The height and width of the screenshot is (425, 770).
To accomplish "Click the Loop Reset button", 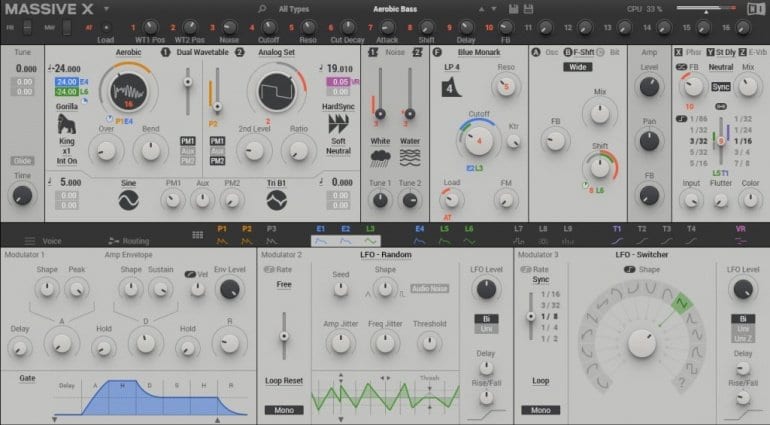I will click(x=284, y=381).
